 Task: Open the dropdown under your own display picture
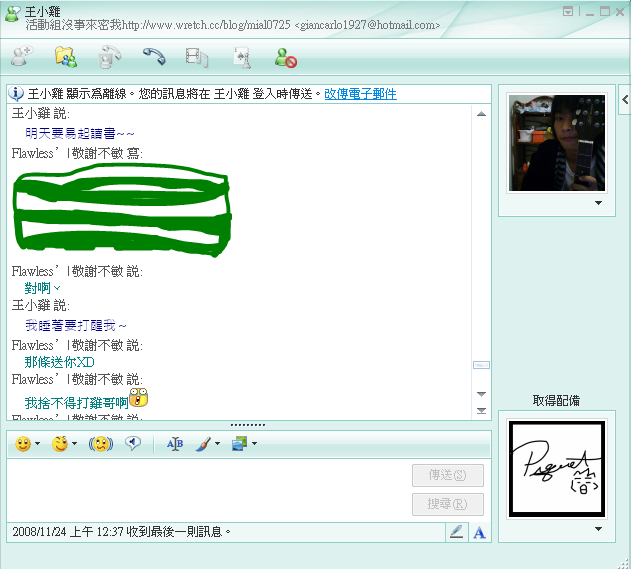coord(598,529)
